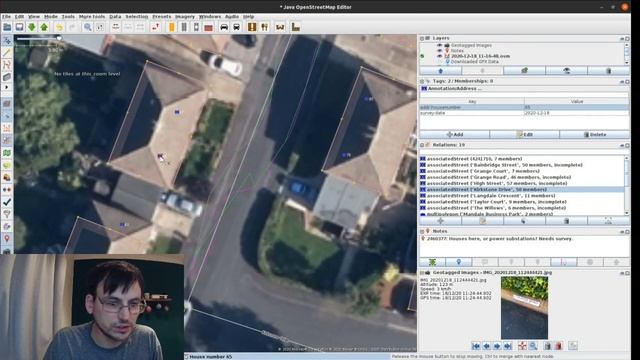Collapse the Notes panel
The width and height of the screenshot is (640, 360).
pos(422,231)
